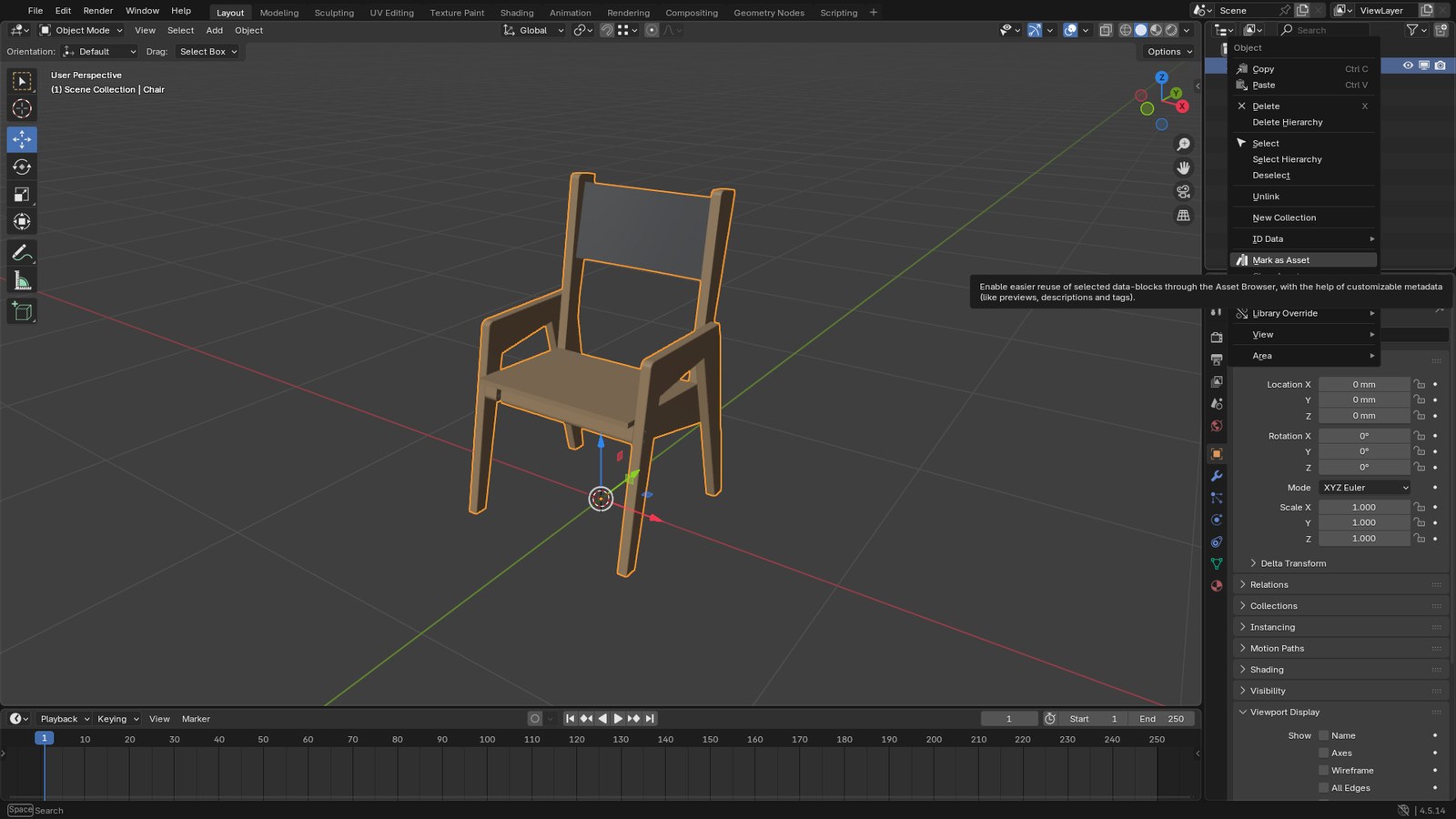Switch to rendered viewport shading
Viewport: 1456px width, 819px height.
click(x=1171, y=30)
